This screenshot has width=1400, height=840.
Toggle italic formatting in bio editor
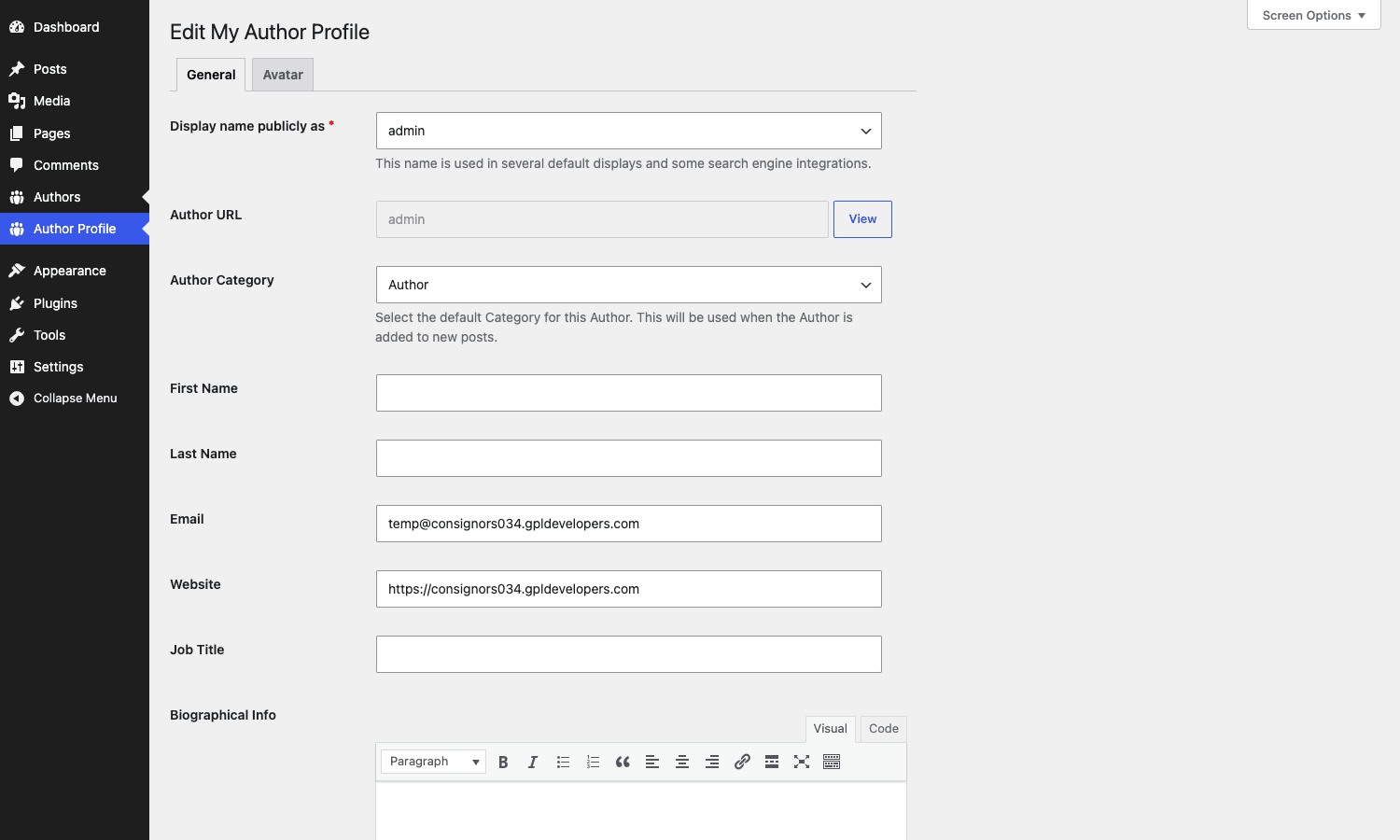533,762
